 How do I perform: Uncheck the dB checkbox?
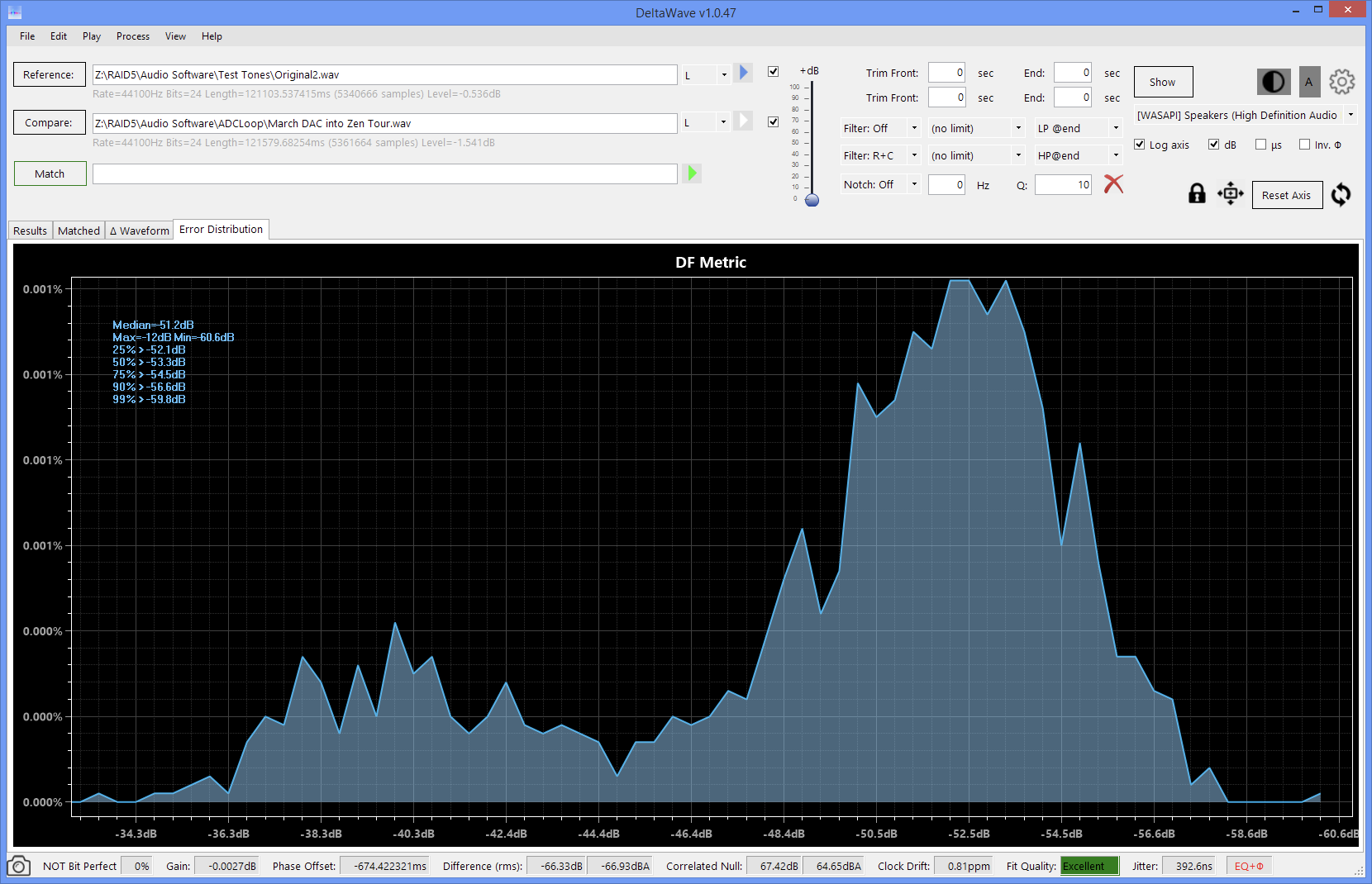point(1213,144)
